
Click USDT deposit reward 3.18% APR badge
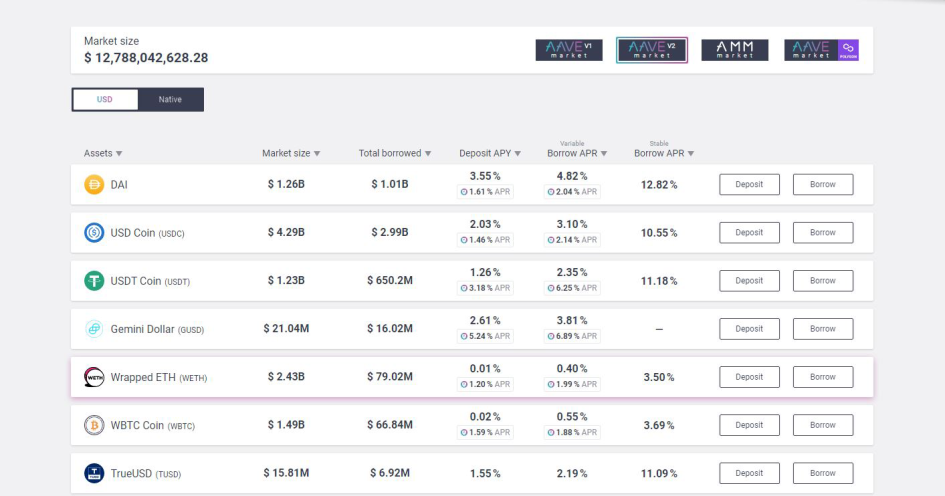point(485,288)
